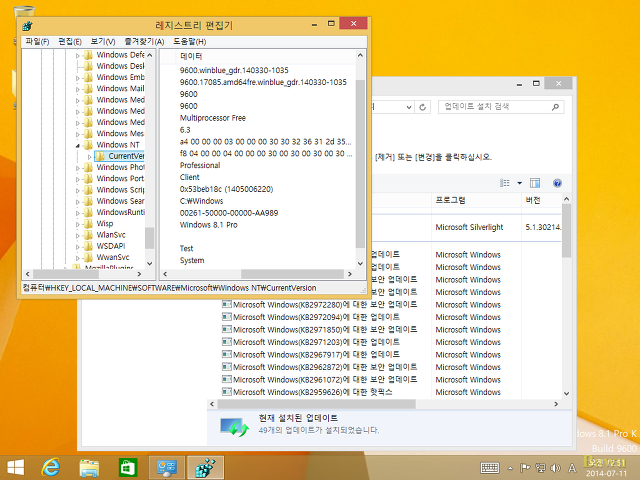Click the search magnifier icon
The width and height of the screenshot is (640, 480).
pyautogui.click(x=555, y=107)
